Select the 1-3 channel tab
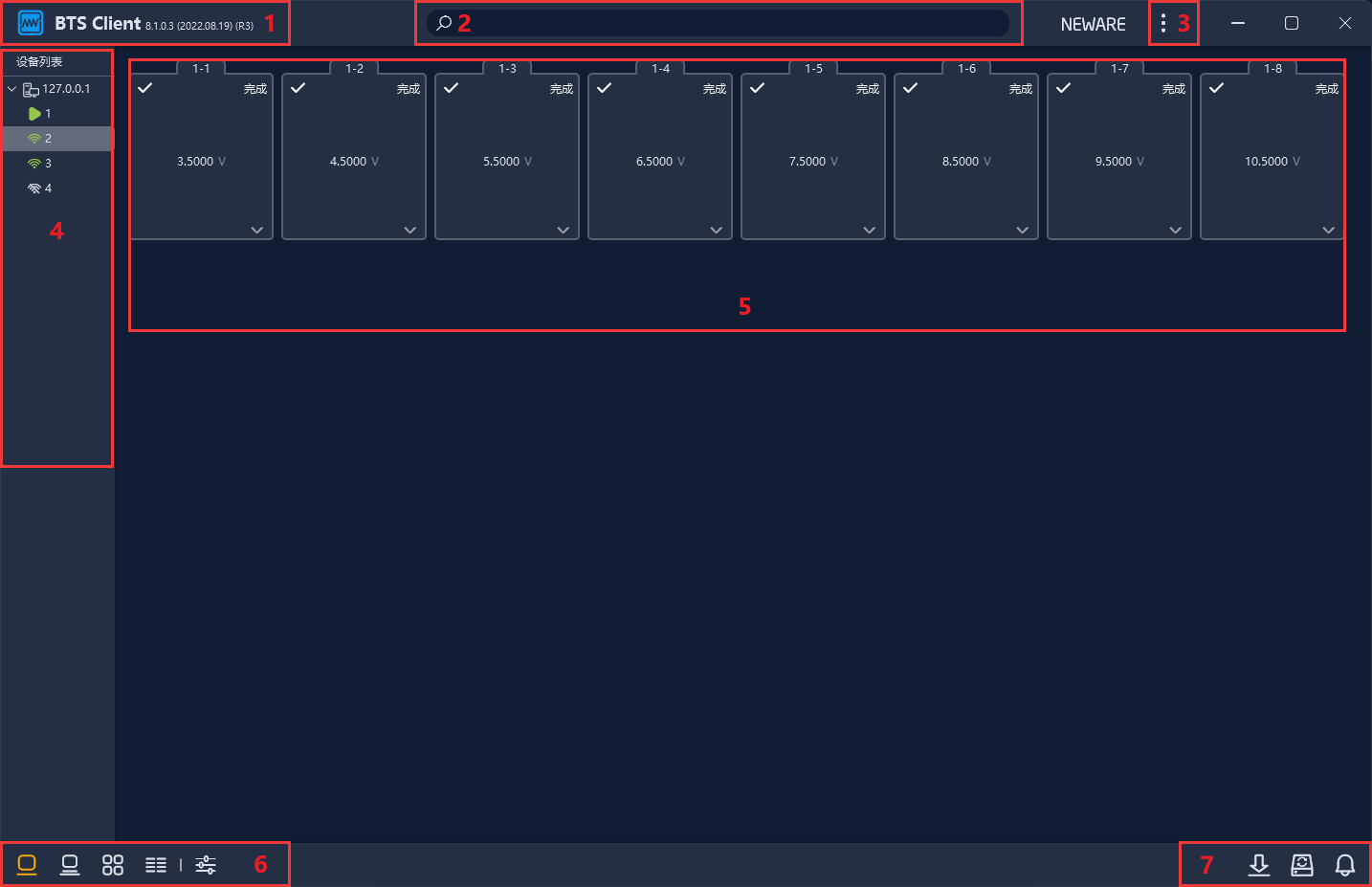Viewport: 1372px width, 887px height. coord(507,69)
